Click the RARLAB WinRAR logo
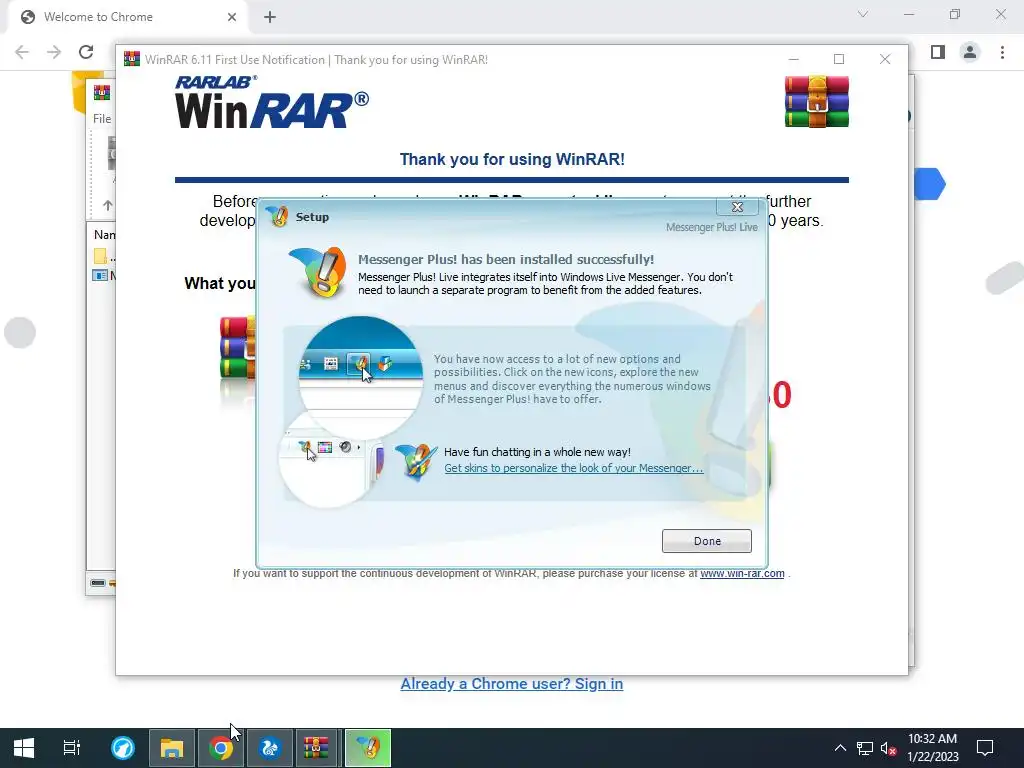Image resolution: width=1024 pixels, height=768 pixels. point(272,102)
